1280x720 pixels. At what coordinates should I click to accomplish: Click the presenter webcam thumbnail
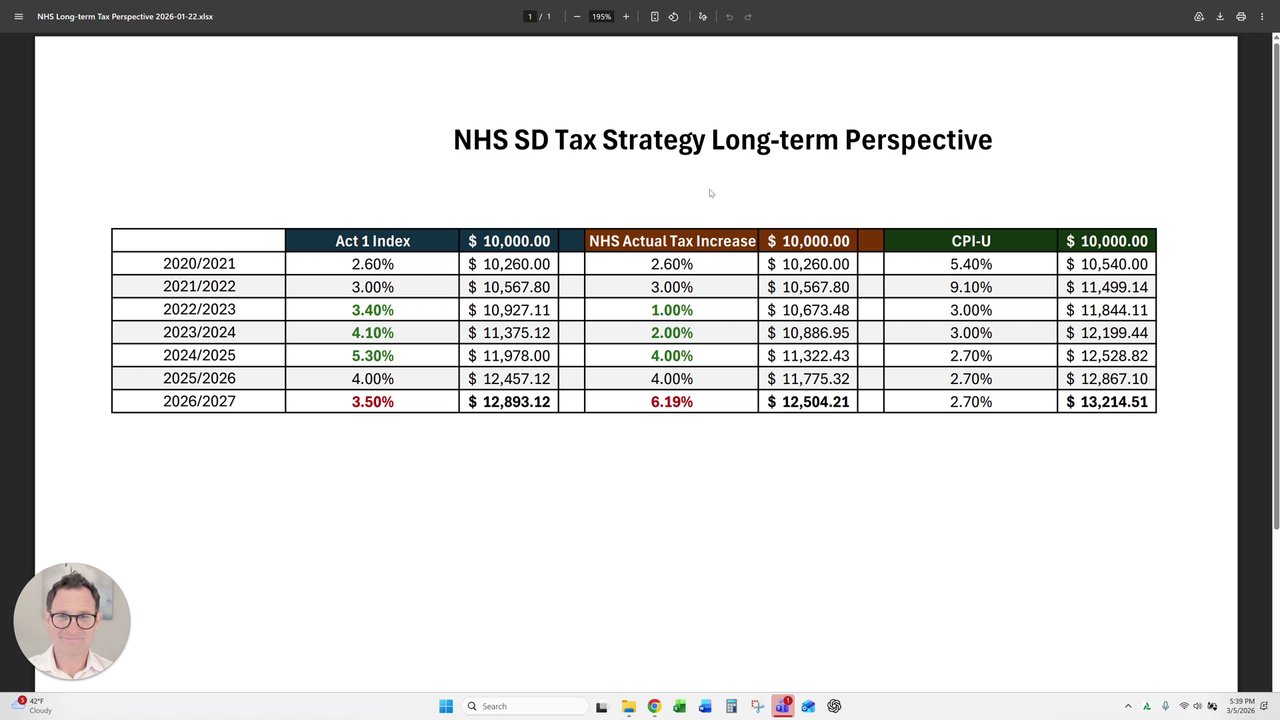coord(72,621)
